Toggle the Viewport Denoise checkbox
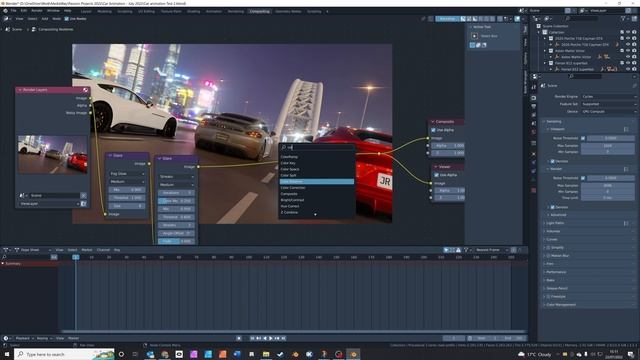The height and width of the screenshot is (360, 640). click(x=553, y=161)
